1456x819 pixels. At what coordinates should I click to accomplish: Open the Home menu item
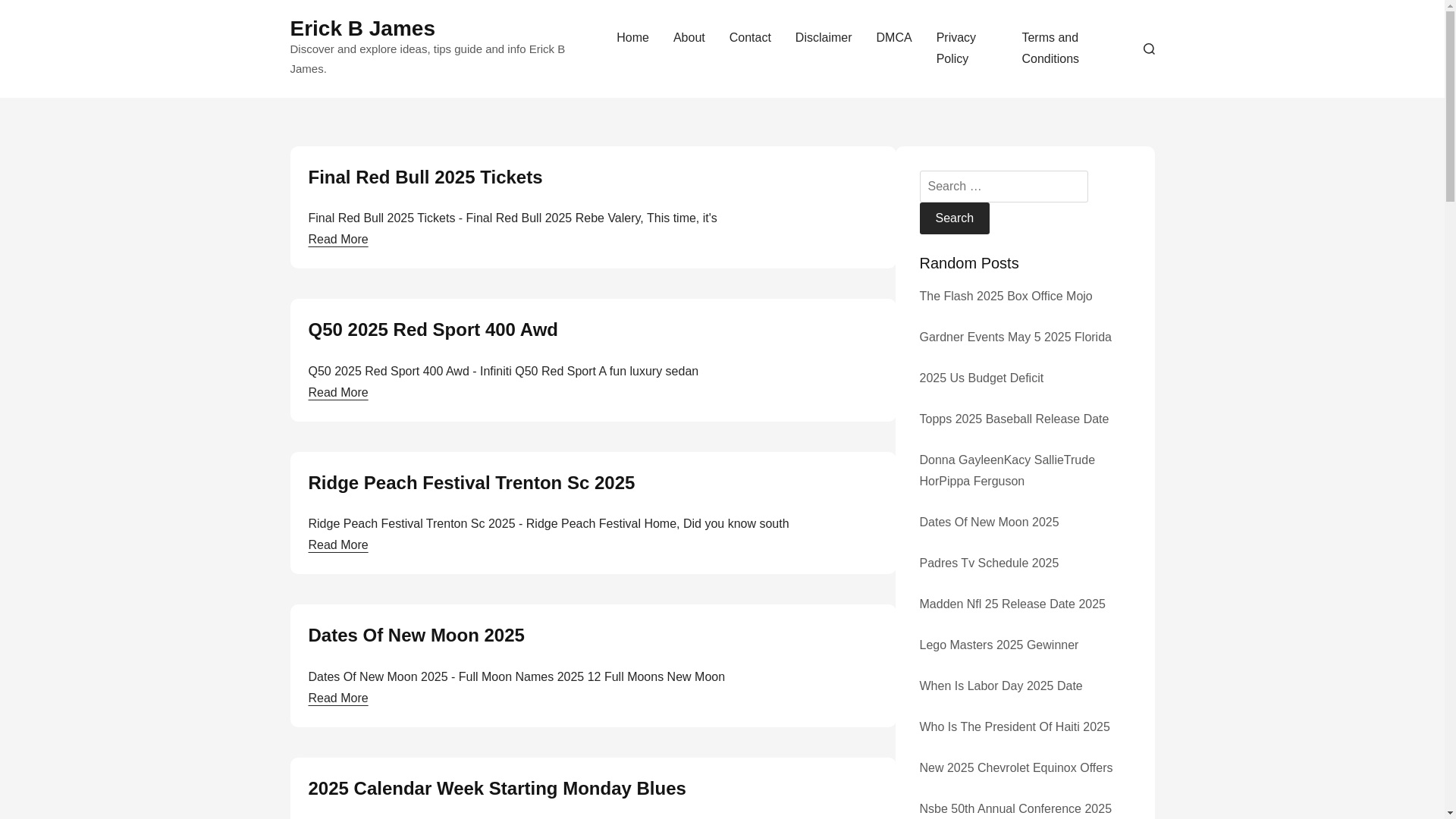(x=632, y=38)
